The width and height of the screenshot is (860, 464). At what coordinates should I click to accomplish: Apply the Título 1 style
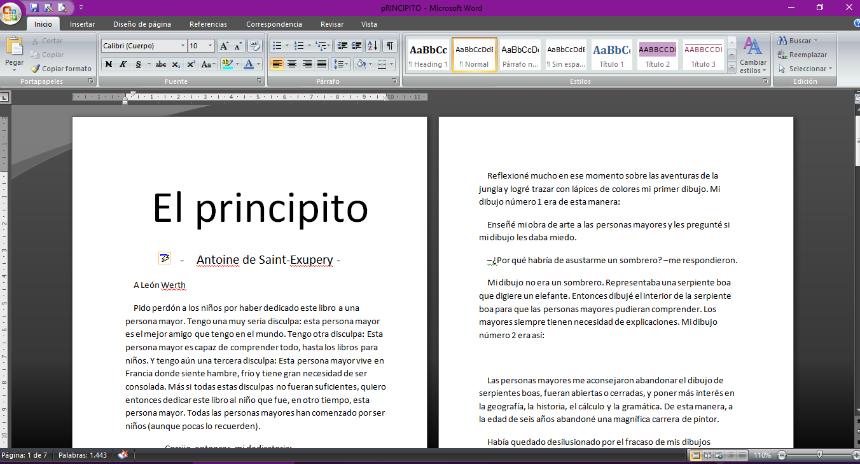pos(612,54)
